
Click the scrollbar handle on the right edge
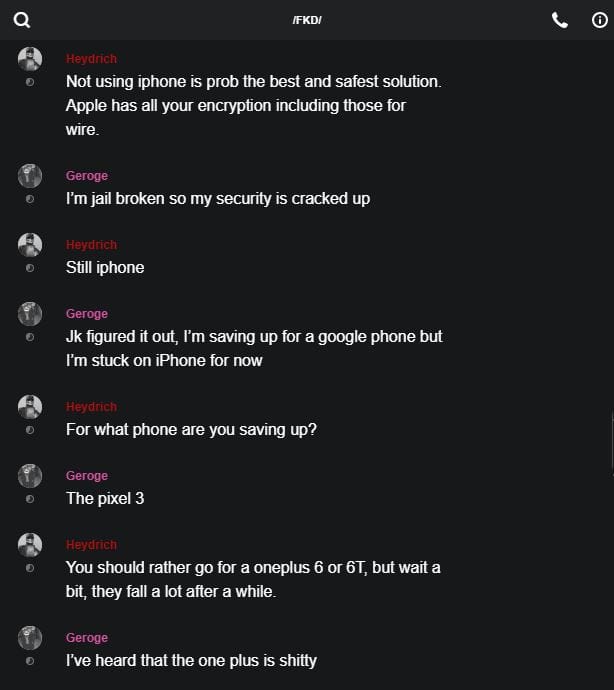point(612,442)
